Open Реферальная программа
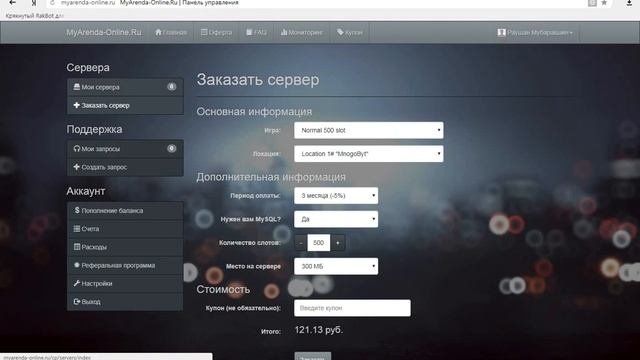This screenshot has height=360, width=640. tap(125, 265)
